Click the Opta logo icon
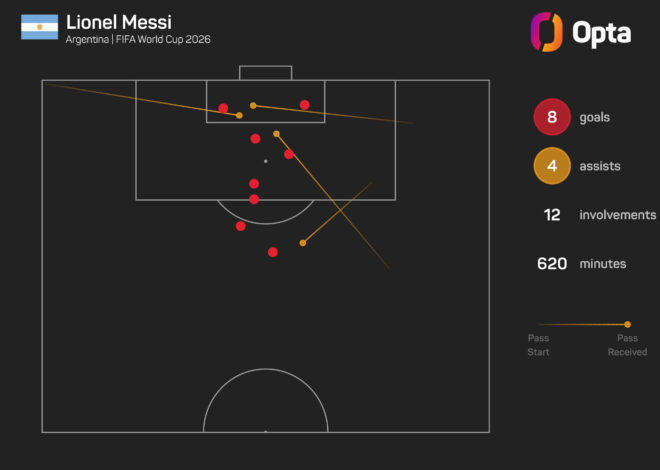Image resolution: width=660 pixels, height=470 pixels. coord(546,32)
